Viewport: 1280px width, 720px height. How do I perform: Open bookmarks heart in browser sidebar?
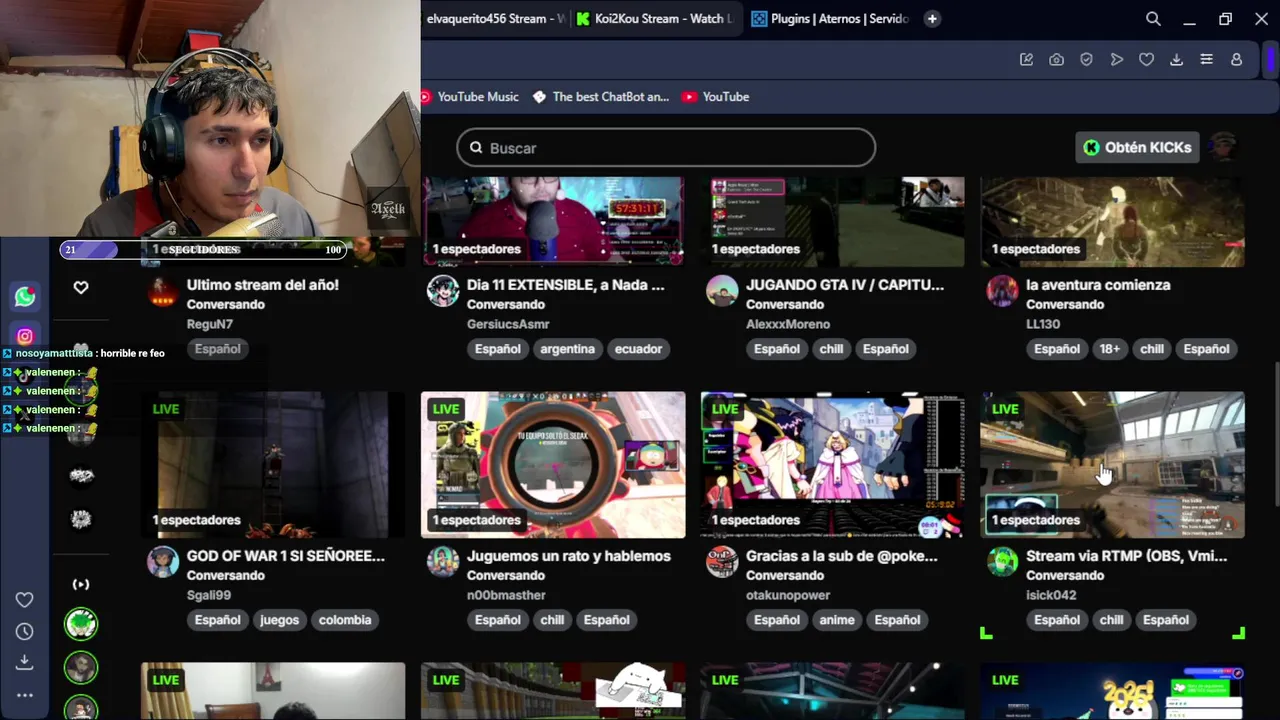click(25, 600)
